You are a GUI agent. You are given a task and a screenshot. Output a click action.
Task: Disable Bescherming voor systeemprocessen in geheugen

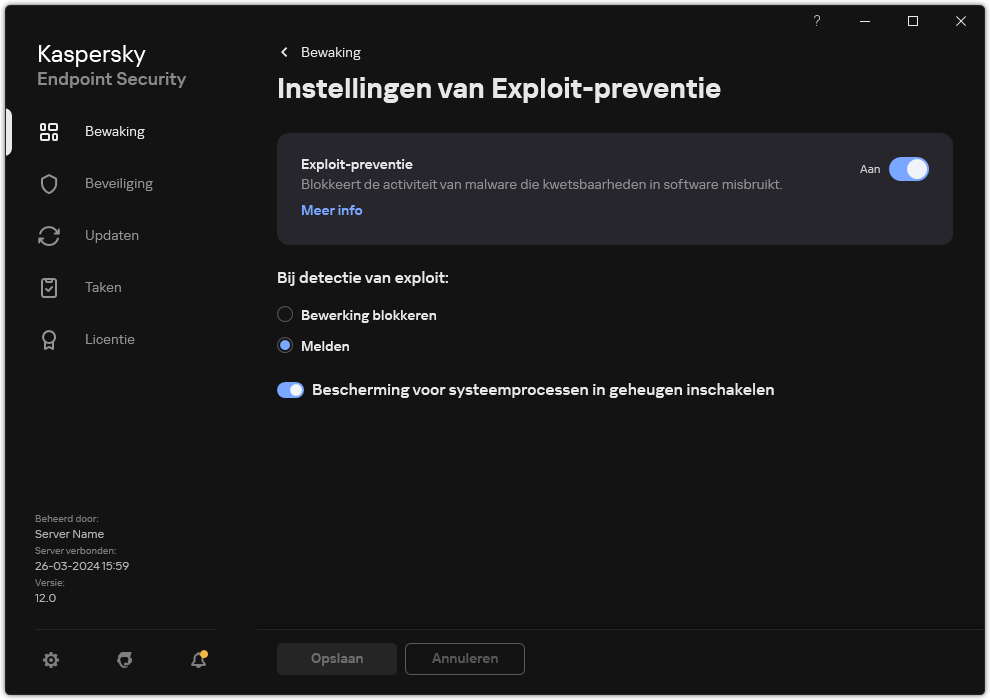click(x=290, y=389)
